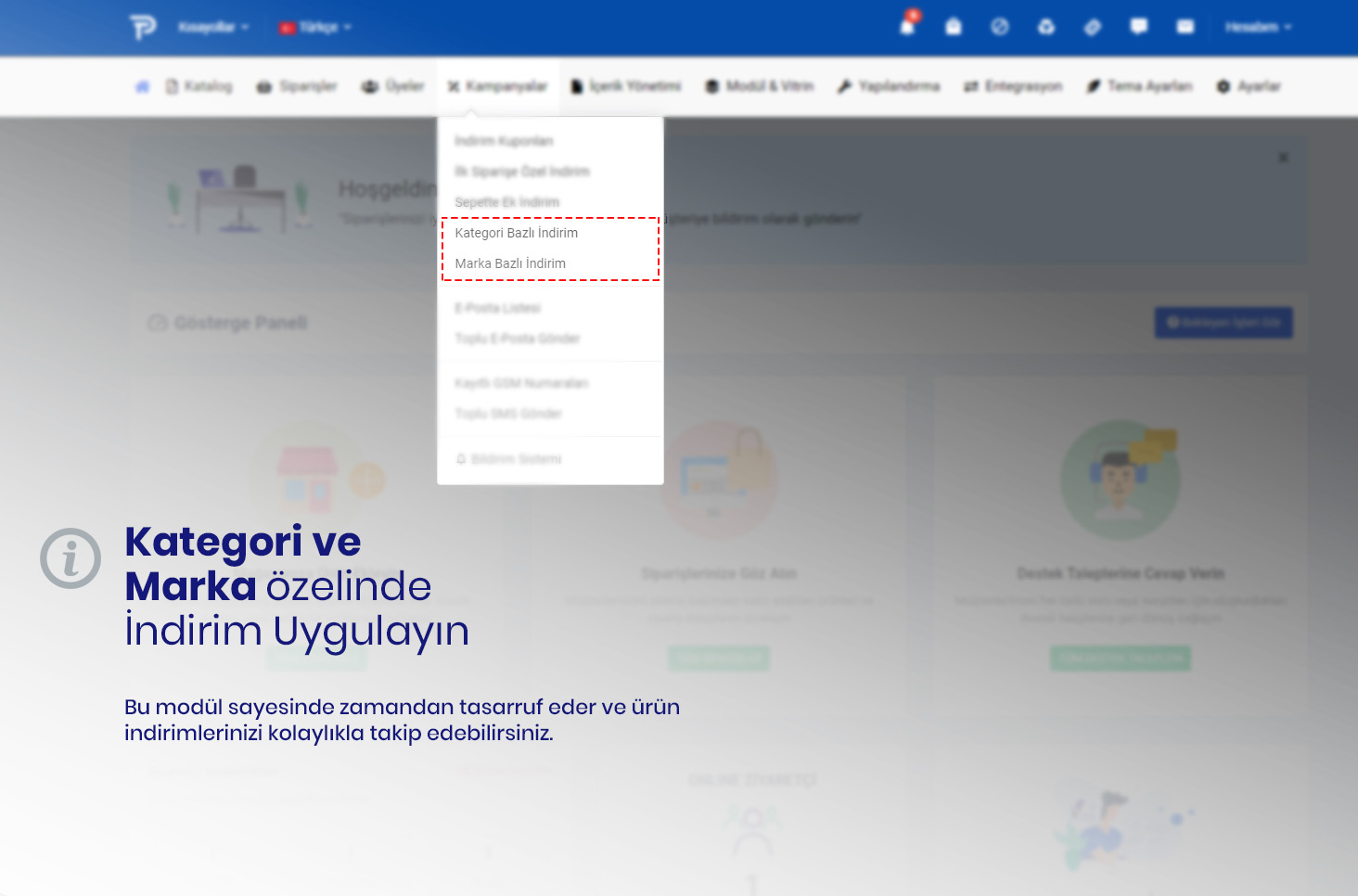This screenshot has height=896, width=1358.
Task: Click the tag icon in top bar
Action: coord(1093,27)
